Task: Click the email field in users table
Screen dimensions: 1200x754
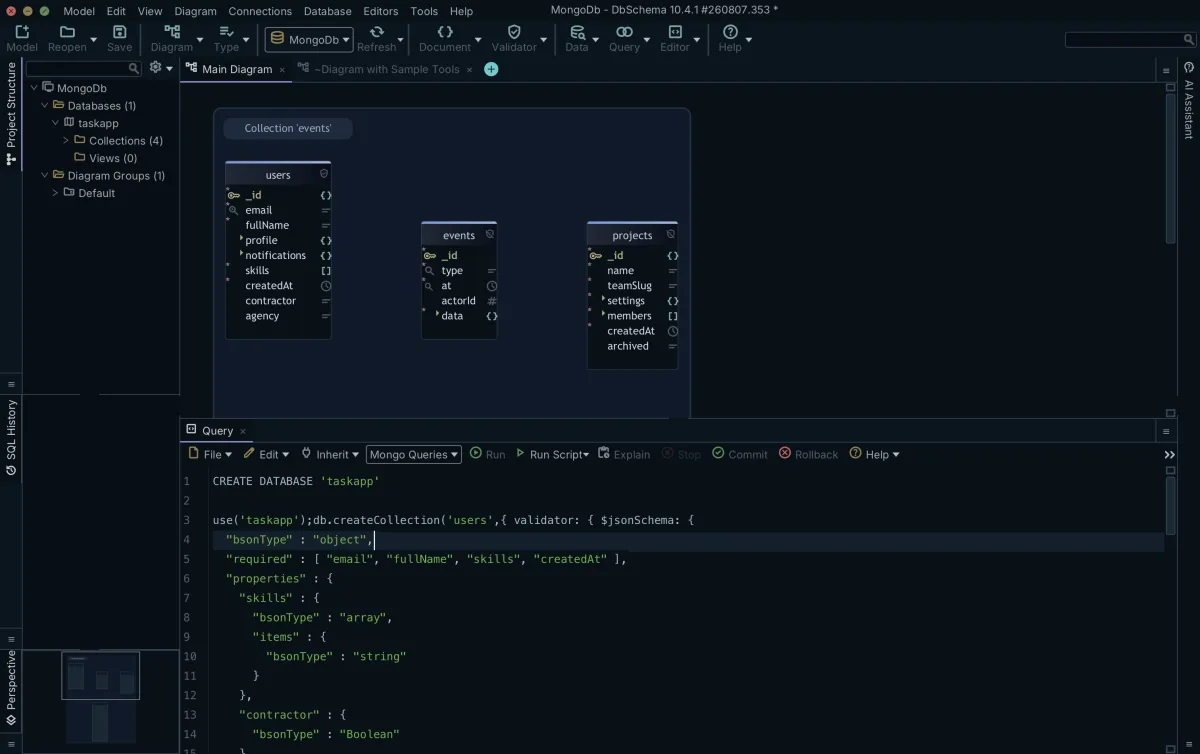Action: [x=259, y=210]
